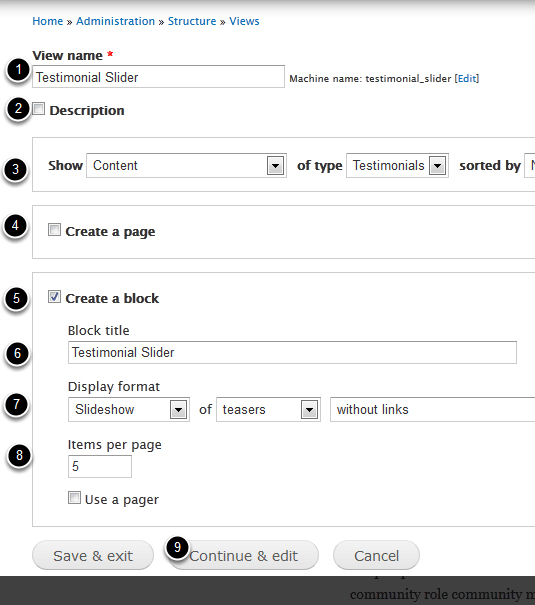
Task: Focus the View name text field
Action: click(x=159, y=77)
